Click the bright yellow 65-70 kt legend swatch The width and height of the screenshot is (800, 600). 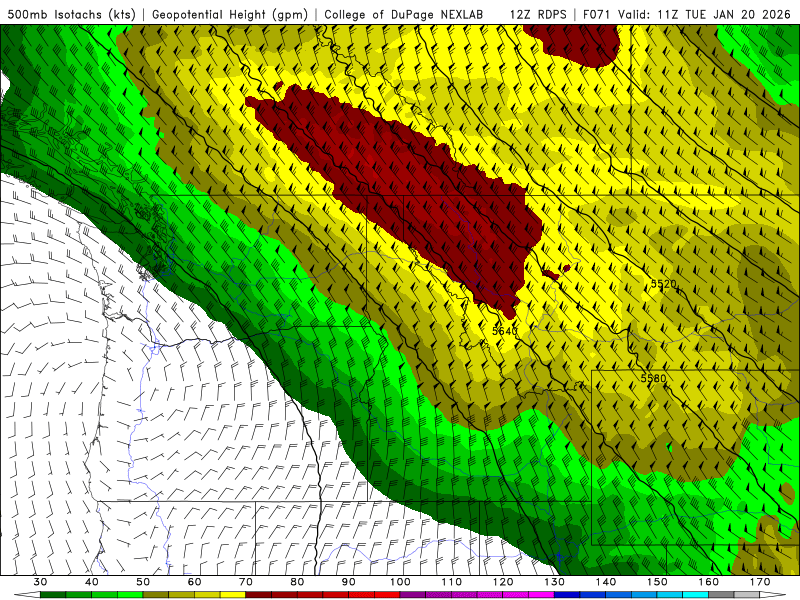233,595
